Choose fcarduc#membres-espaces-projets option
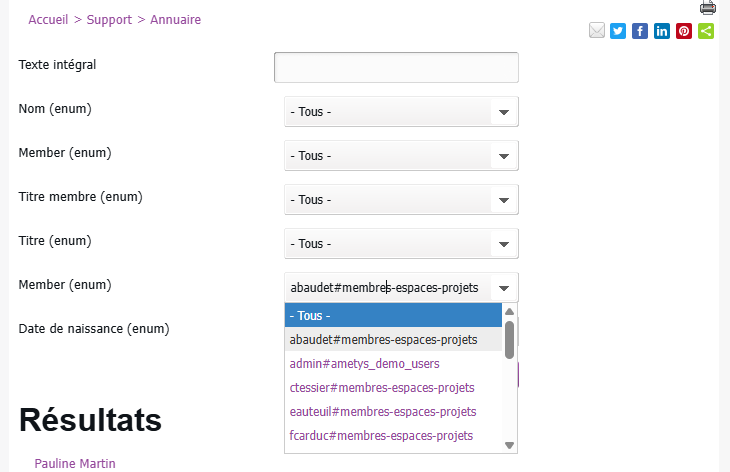Screen dimensions: 730x472 click(380, 436)
